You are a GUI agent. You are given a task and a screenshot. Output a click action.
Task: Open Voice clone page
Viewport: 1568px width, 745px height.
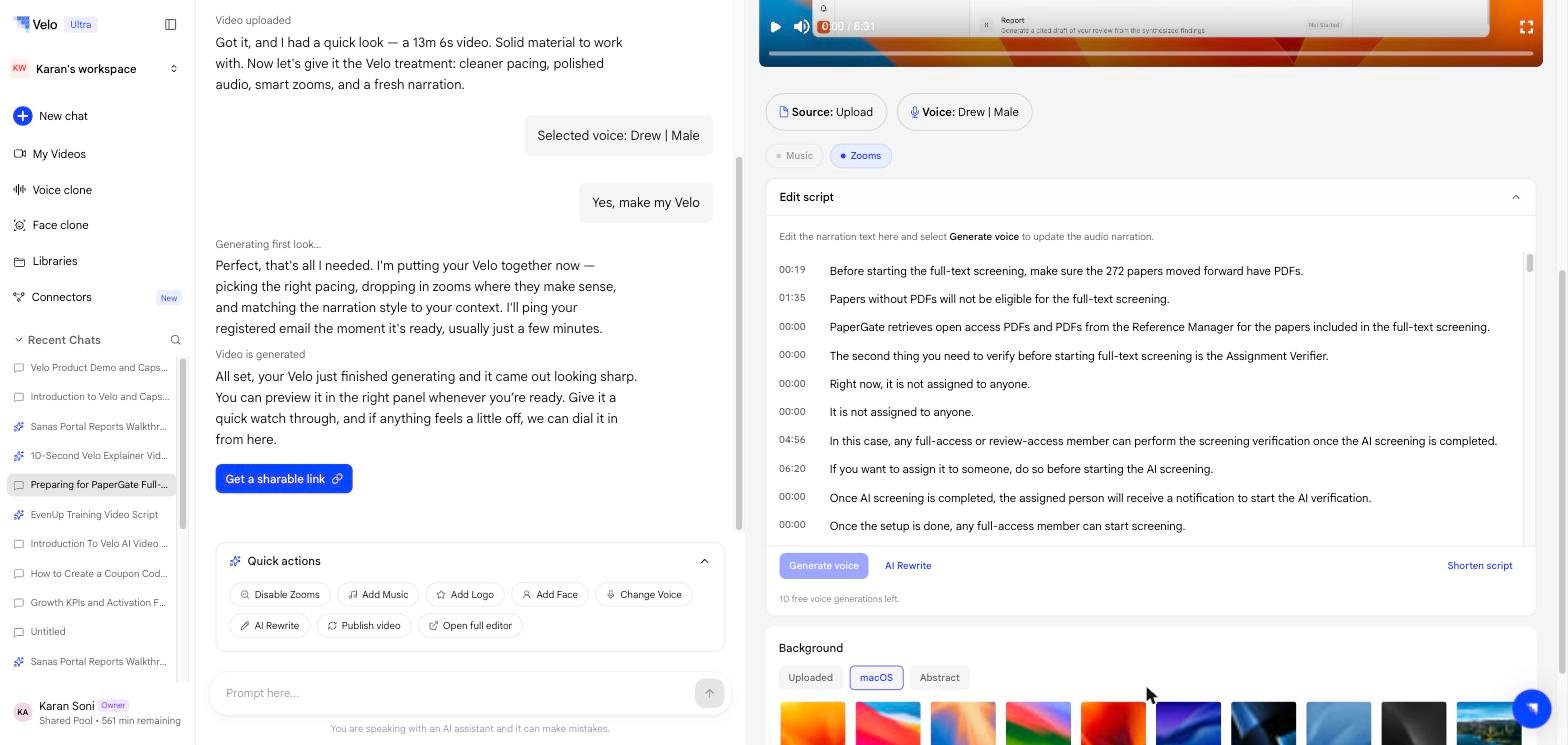pos(62,190)
